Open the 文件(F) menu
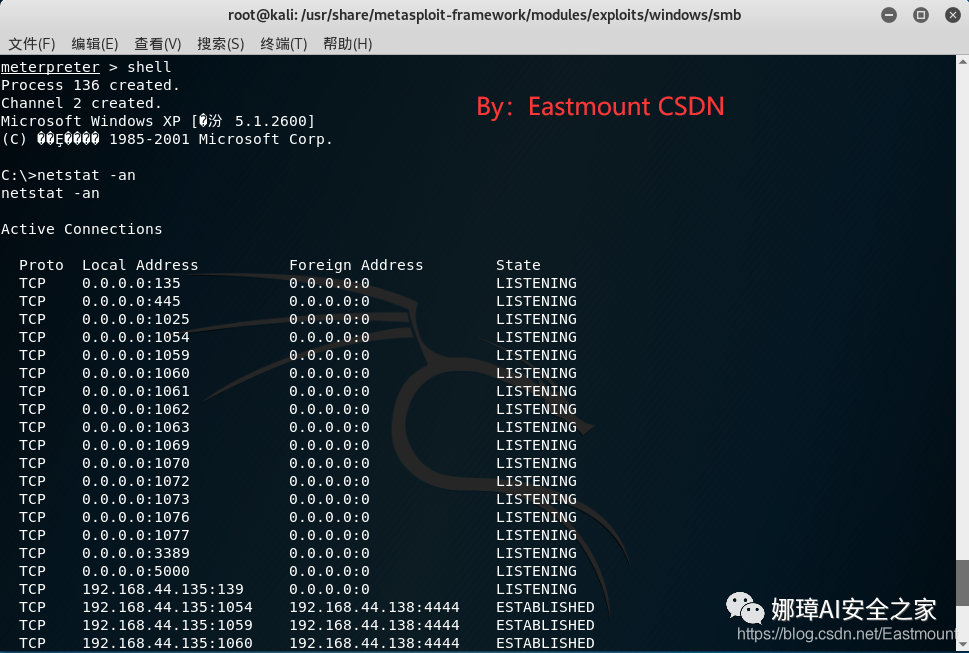This screenshot has height=653, width=969. (32, 44)
